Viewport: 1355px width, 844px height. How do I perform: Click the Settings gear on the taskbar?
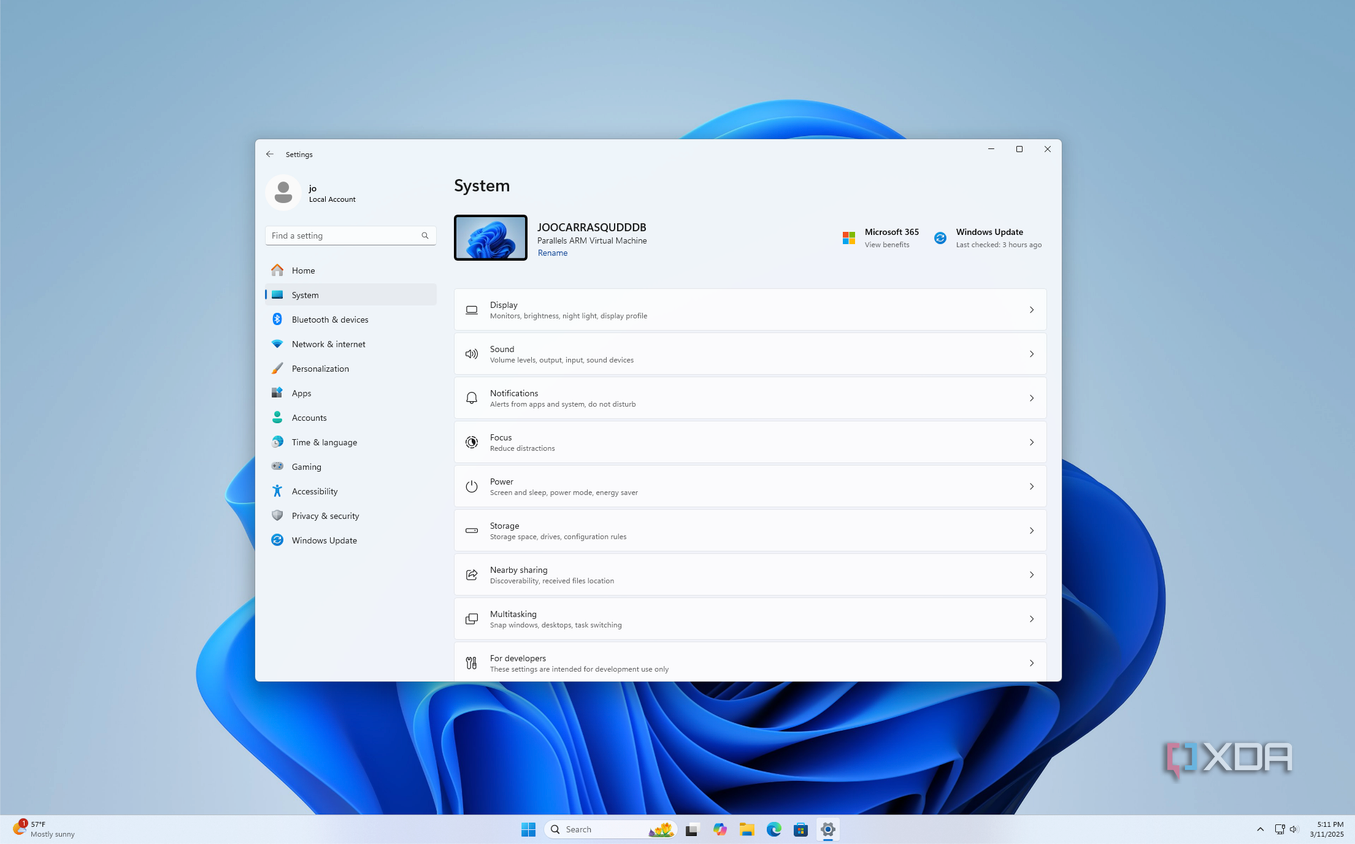(827, 829)
